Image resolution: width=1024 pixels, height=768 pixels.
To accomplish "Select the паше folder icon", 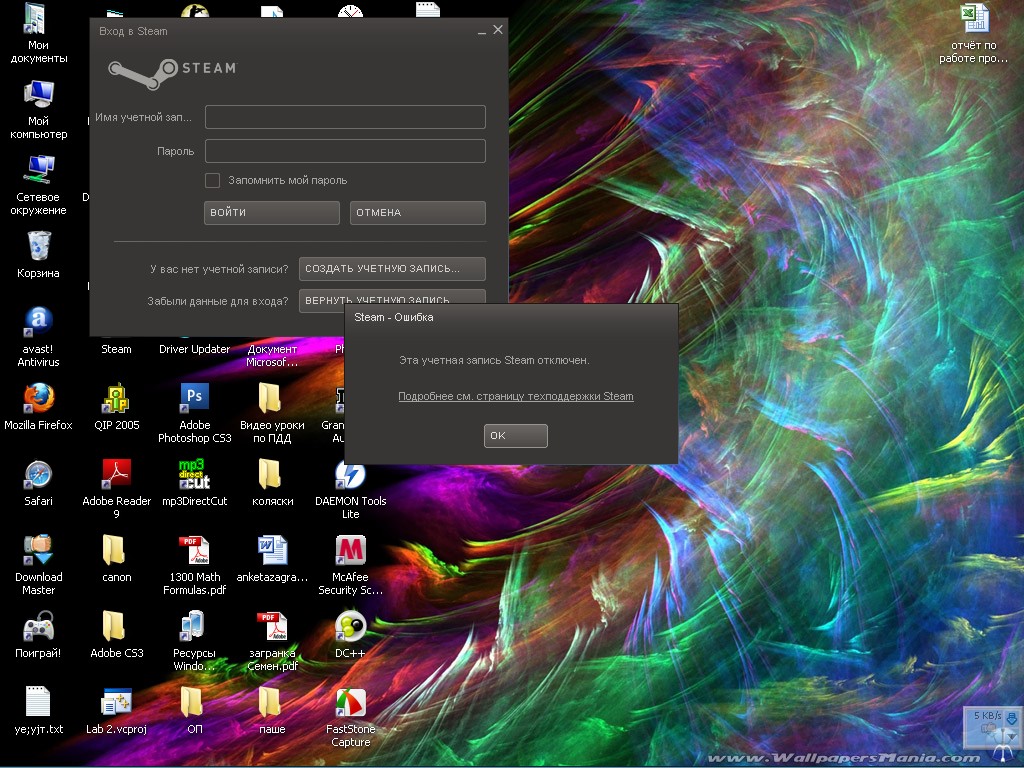I will click(x=272, y=711).
